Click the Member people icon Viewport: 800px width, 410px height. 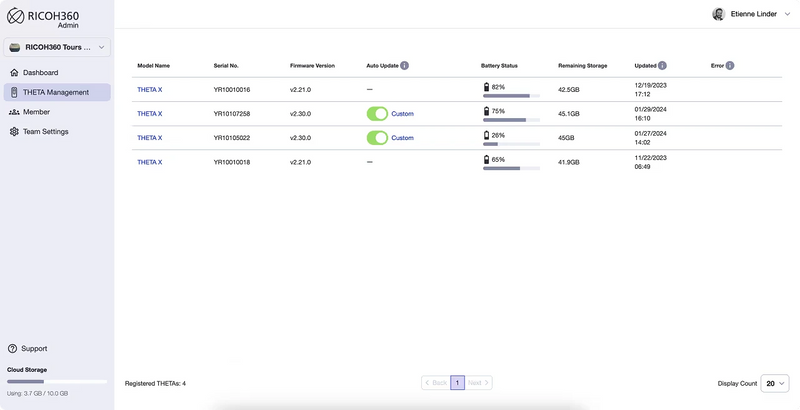[13, 112]
